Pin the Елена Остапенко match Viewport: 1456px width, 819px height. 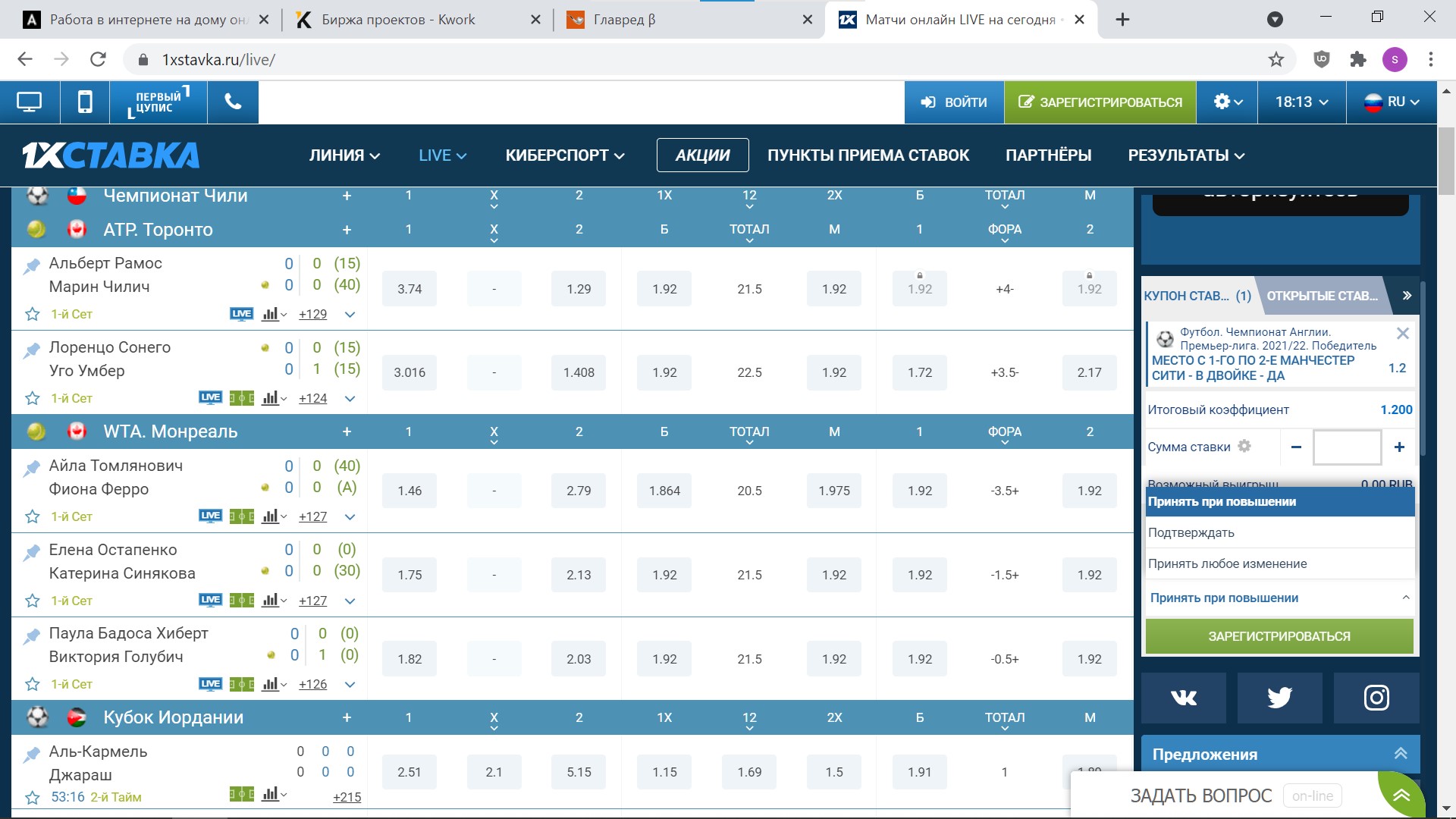tap(32, 553)
